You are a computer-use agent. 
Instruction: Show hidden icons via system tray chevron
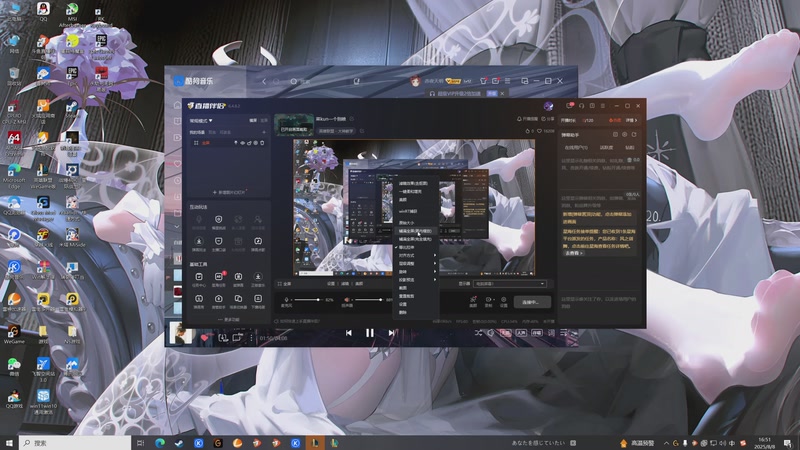(666, 443)
